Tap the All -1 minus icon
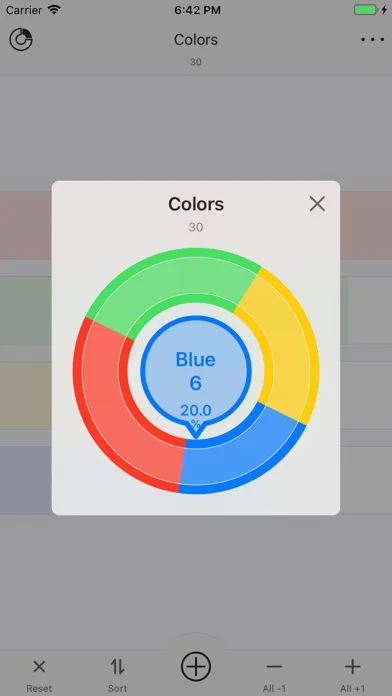The image size is (392, 696). pyautogui.click(x=274, y=666)
